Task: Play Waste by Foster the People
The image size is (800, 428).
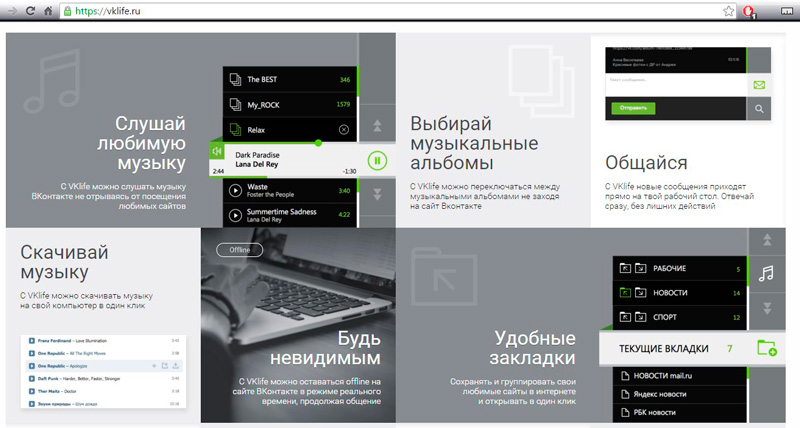Action: (235, 190)
